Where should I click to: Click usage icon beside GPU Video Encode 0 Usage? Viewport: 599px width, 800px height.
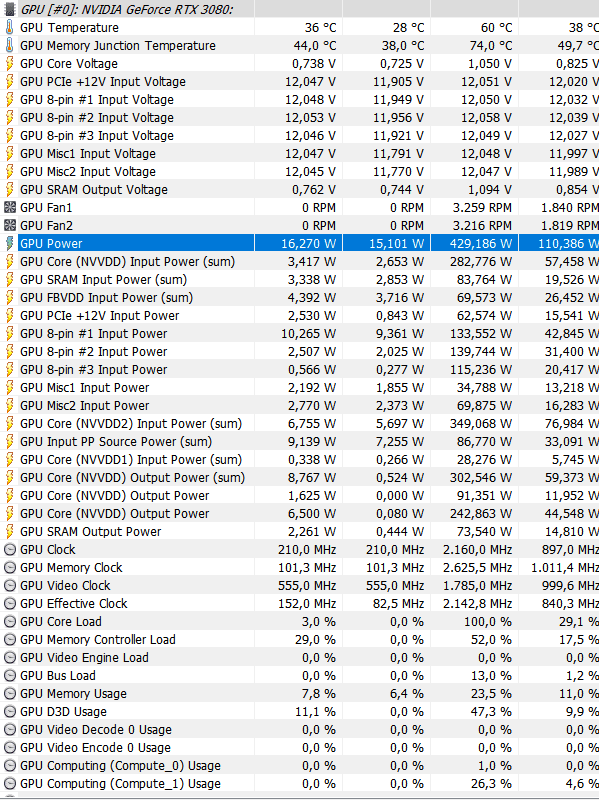10,747
